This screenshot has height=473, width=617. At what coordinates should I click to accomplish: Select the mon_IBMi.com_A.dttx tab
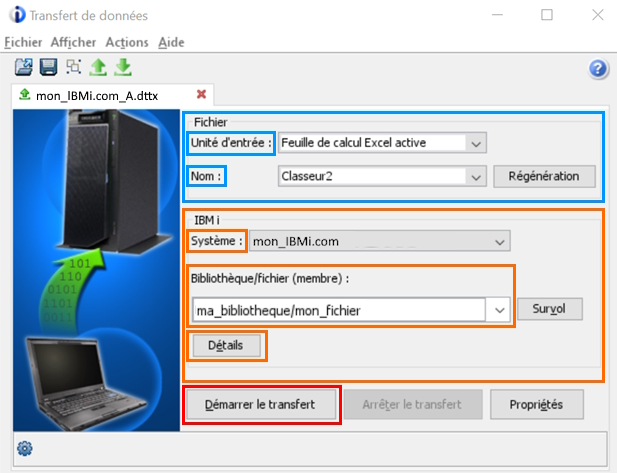pyautogui.click(x=113, y=95)
